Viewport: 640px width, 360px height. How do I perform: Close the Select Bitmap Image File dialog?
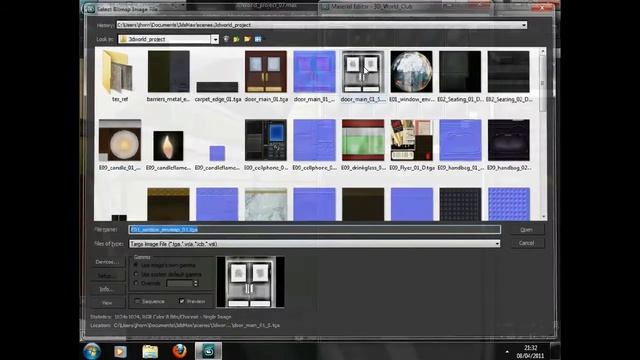click(x=542, y=8)
